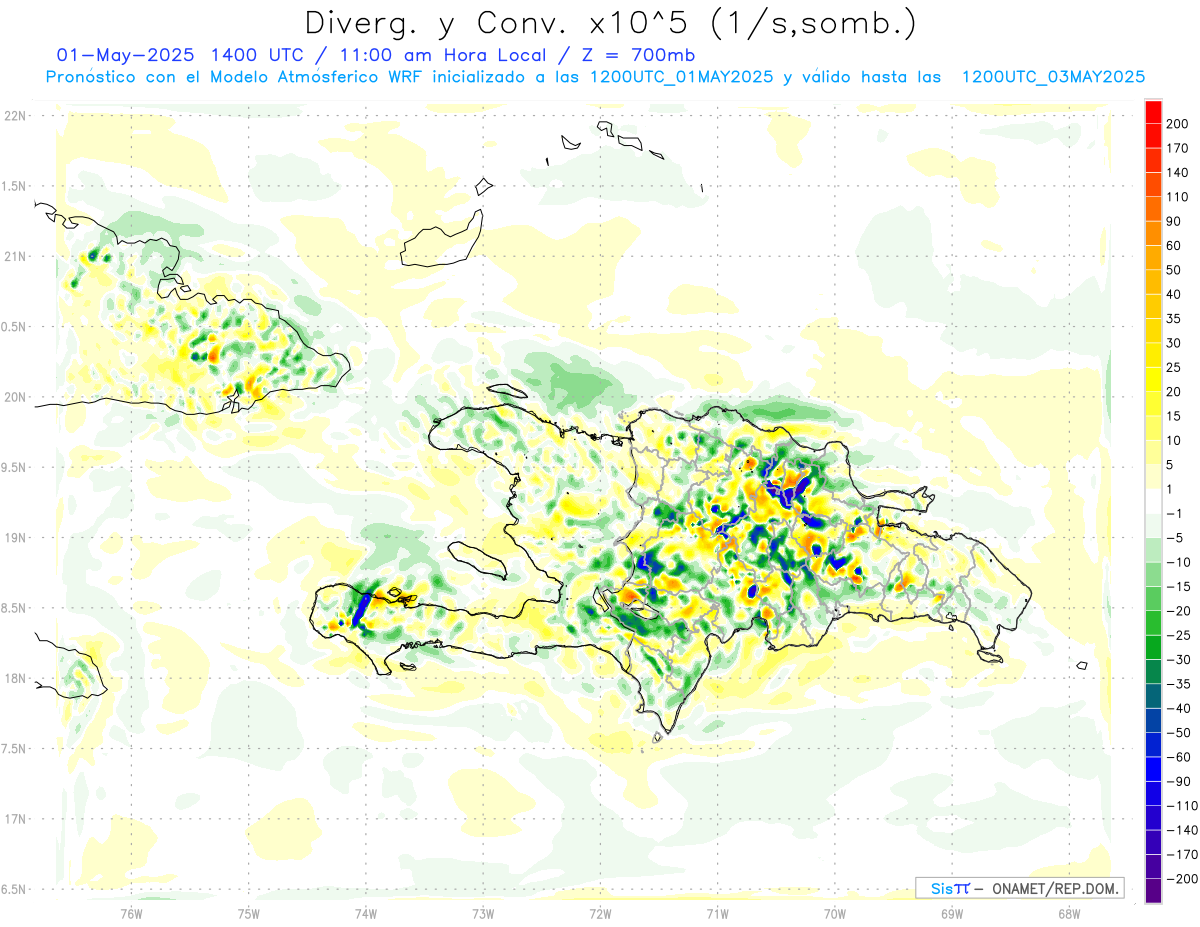Click the '-10' colorbar value
1200x927 pixels.
pyautogui.click(x=1180, y=562)
